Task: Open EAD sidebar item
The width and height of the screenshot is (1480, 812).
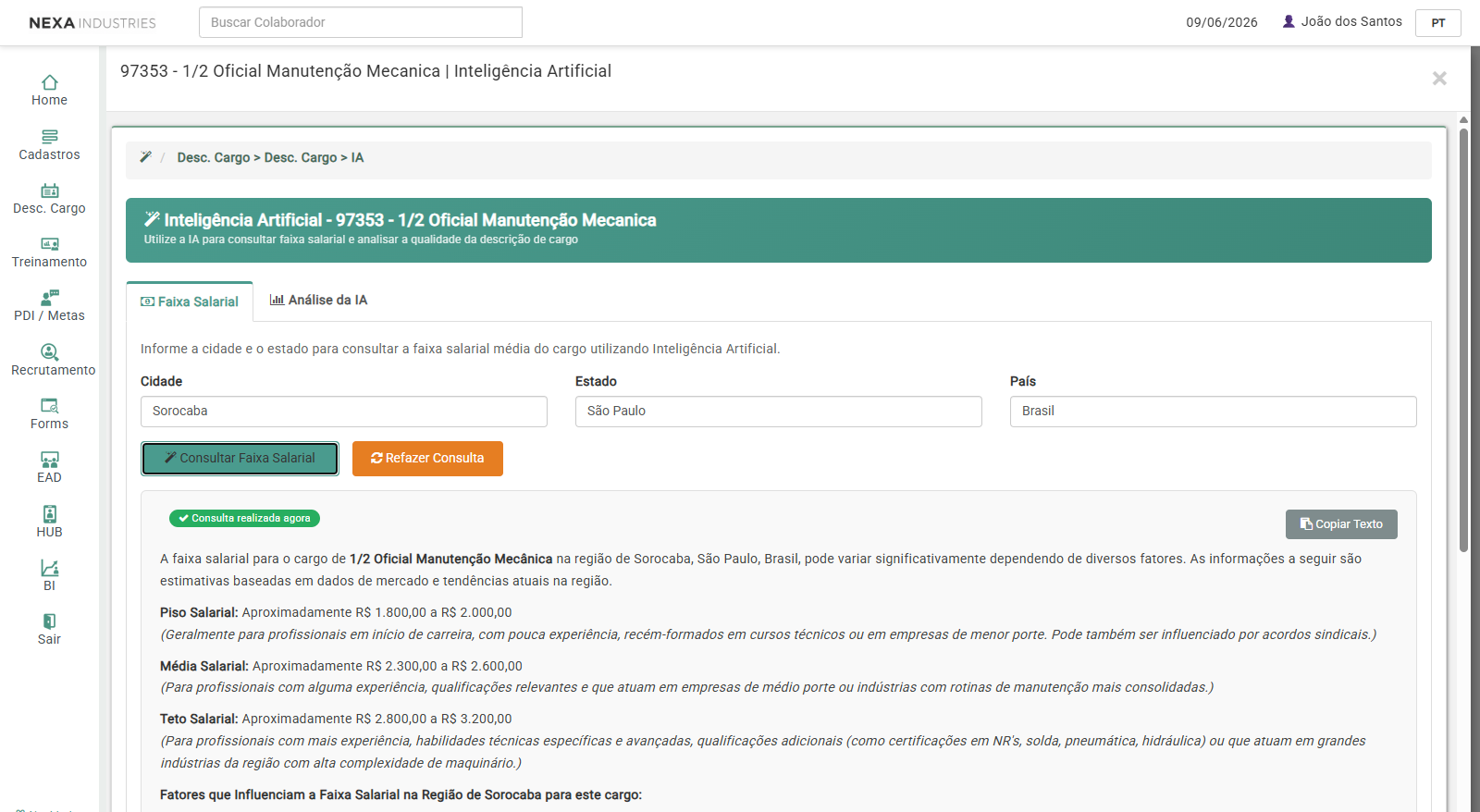Action: 49,468
